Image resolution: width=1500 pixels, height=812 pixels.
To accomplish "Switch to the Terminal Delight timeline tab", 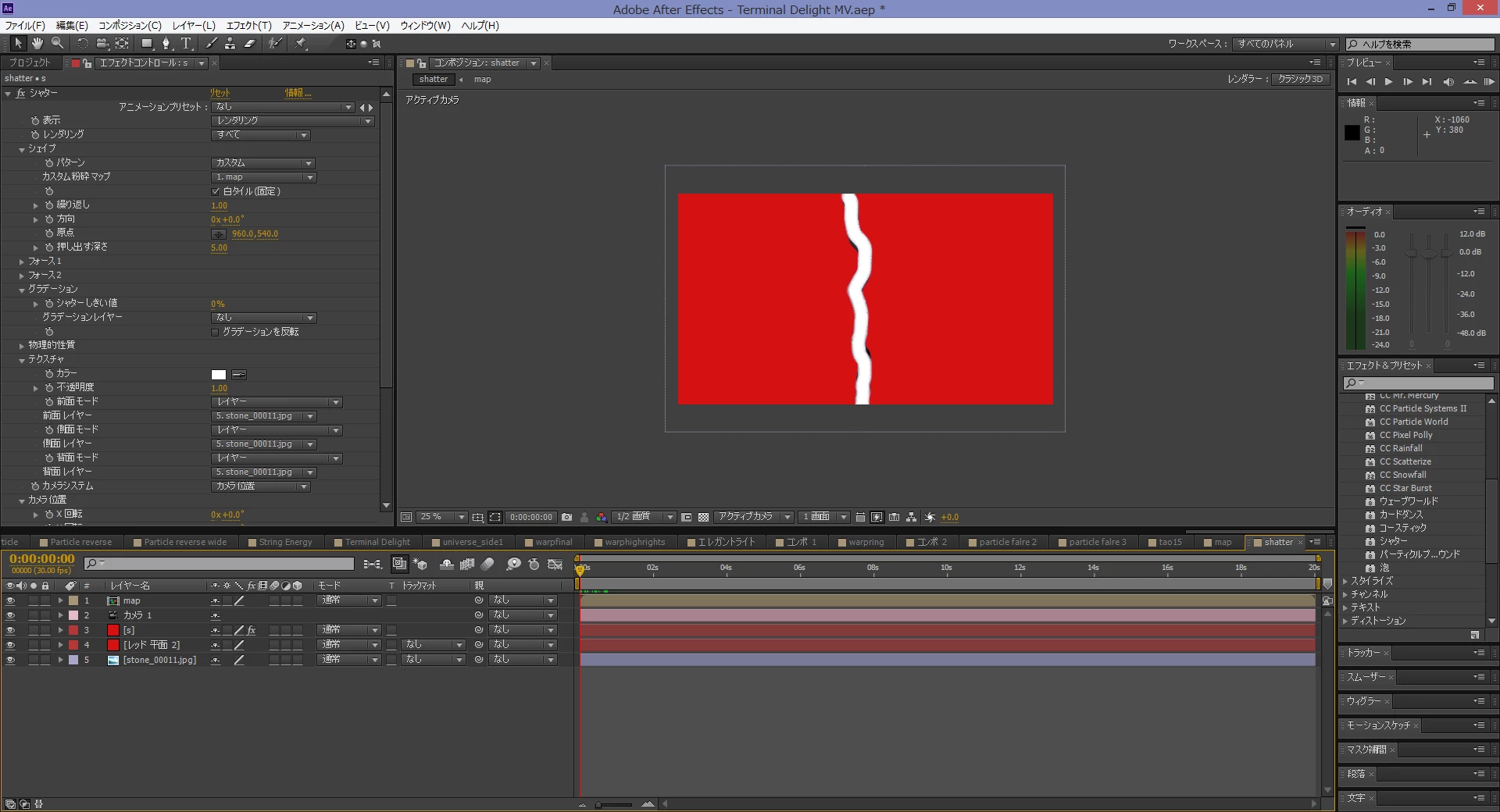I will click(377, 543).
